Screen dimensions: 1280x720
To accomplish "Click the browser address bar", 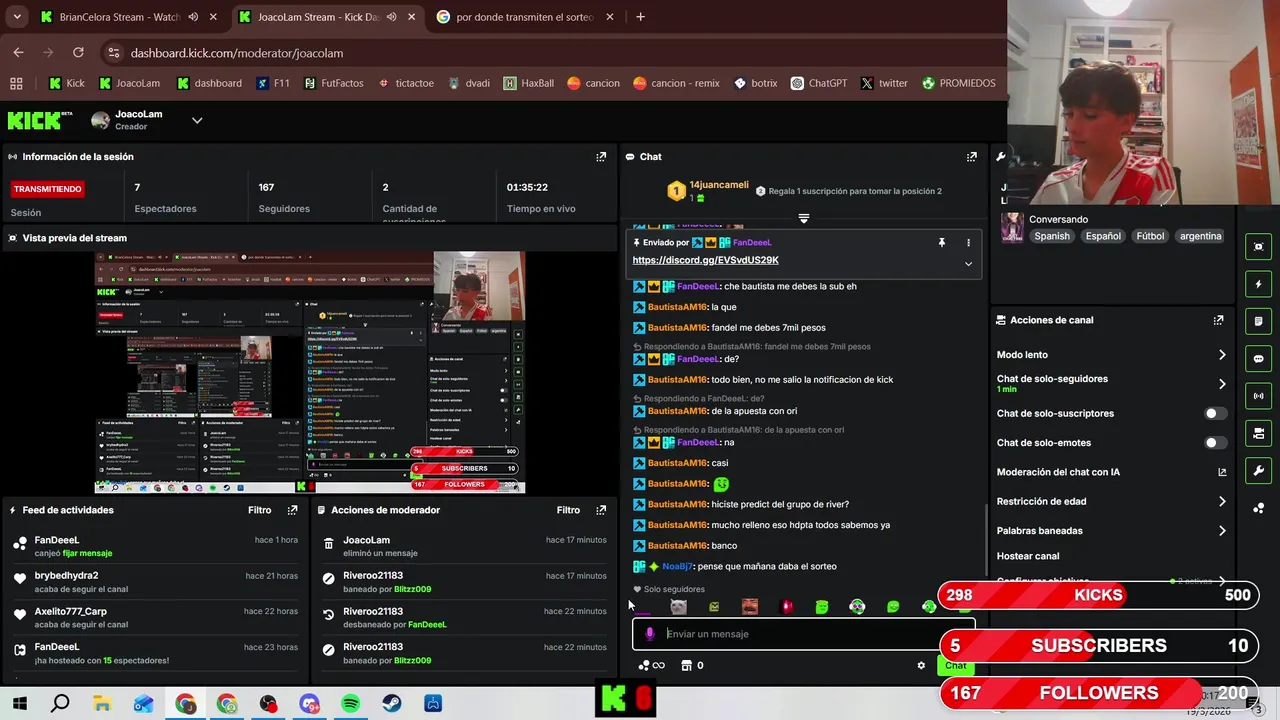I will [x=550, y=53].
